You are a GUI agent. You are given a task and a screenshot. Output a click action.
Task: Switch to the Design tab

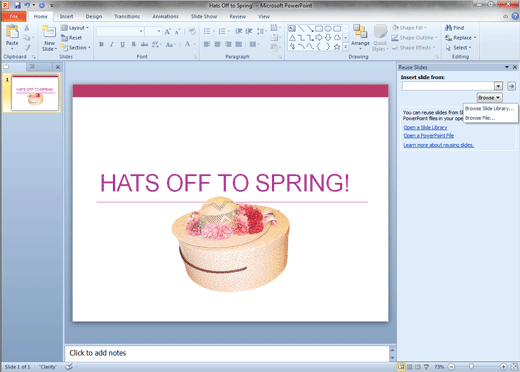click(94, 16)
